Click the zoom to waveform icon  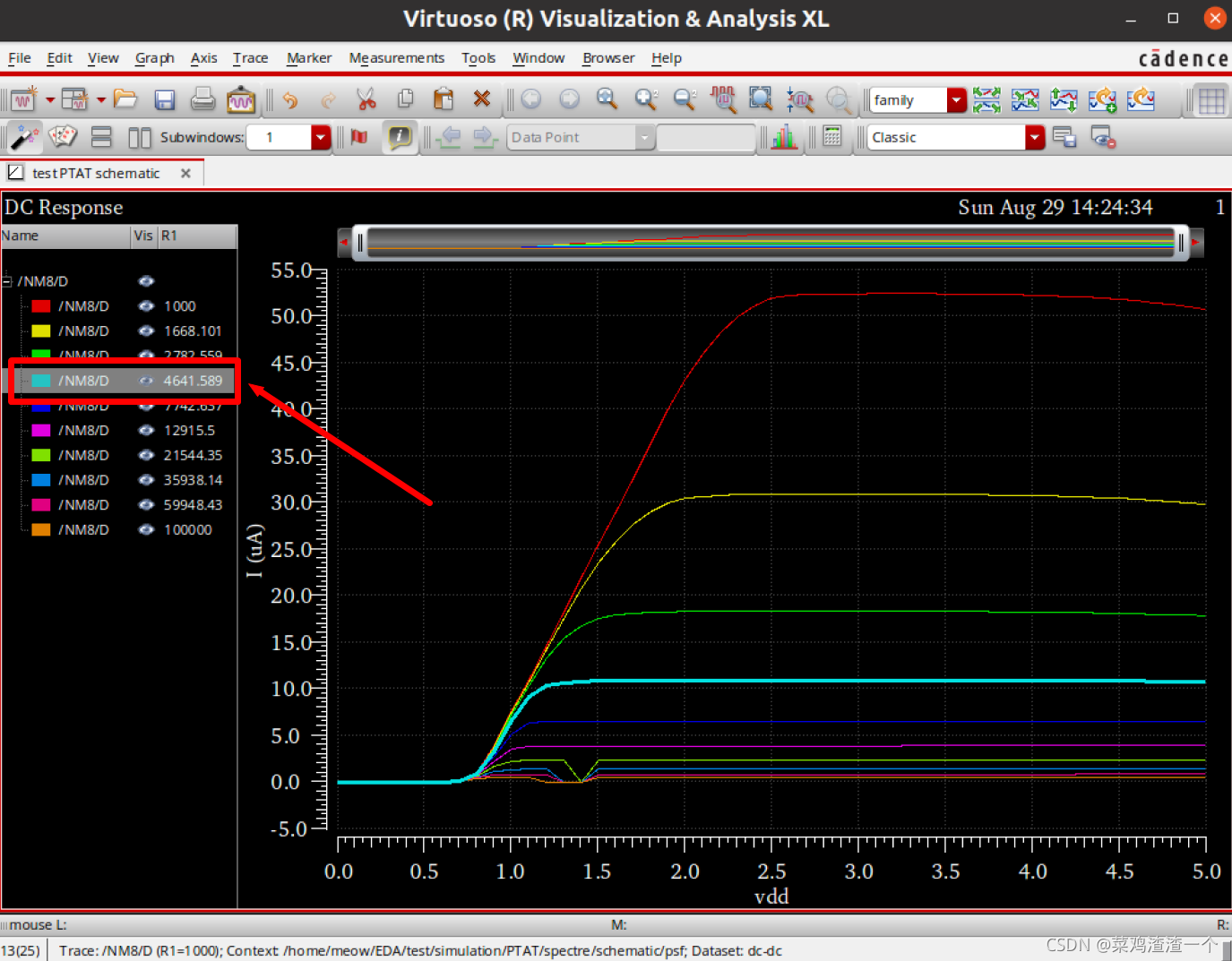[x=723, y=99]
